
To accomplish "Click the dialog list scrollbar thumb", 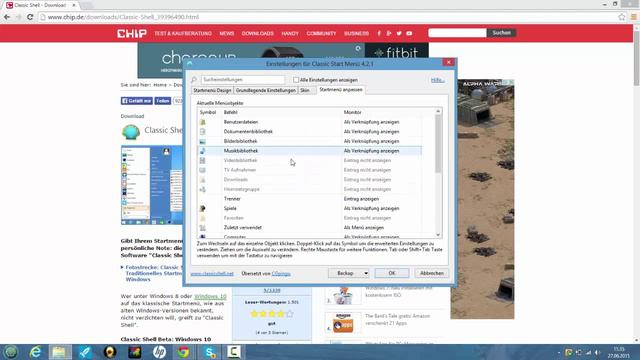I will pyautogui.click(x=438, y=143).
